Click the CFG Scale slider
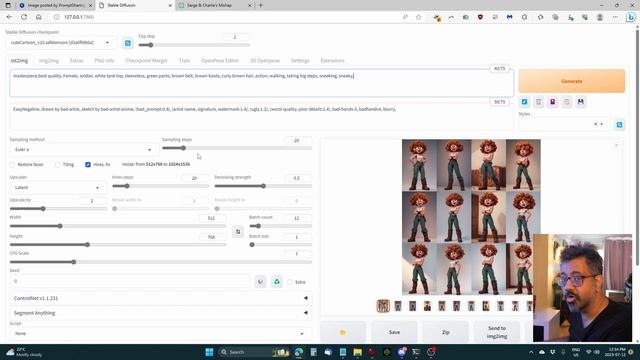640x360 pixels. click(x=160, y=262)
